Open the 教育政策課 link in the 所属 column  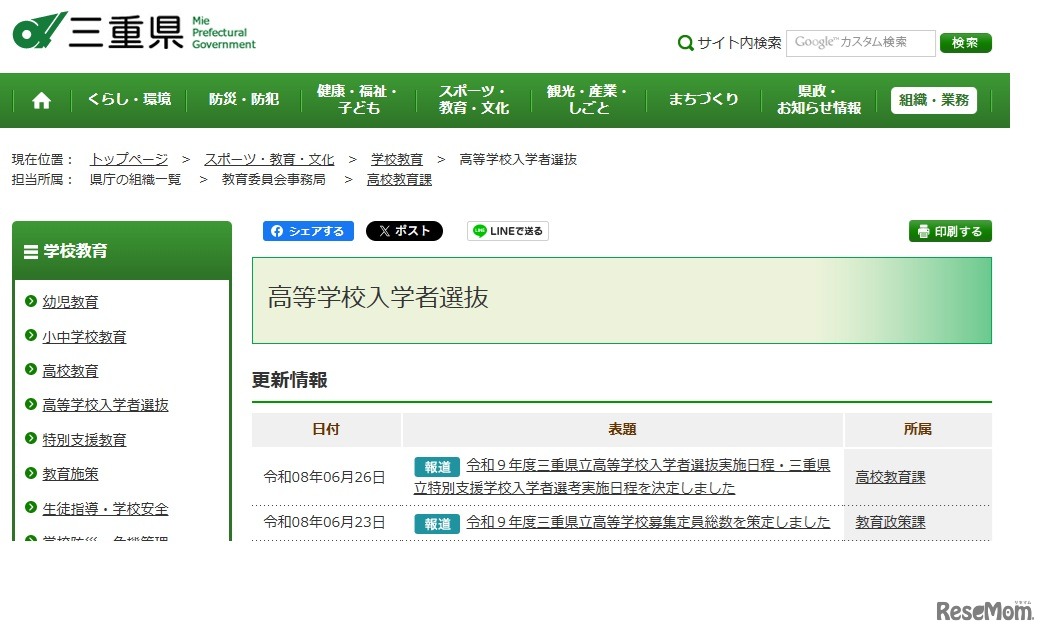pyautogui.click(x=890, y=522)
